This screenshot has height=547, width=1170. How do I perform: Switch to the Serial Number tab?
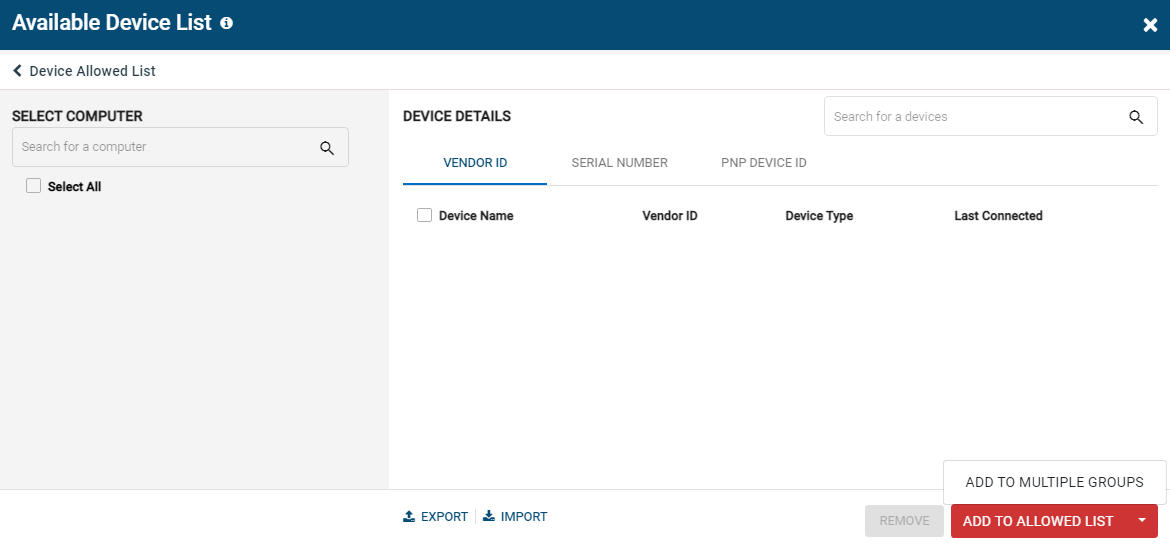(x=619, y=163)
